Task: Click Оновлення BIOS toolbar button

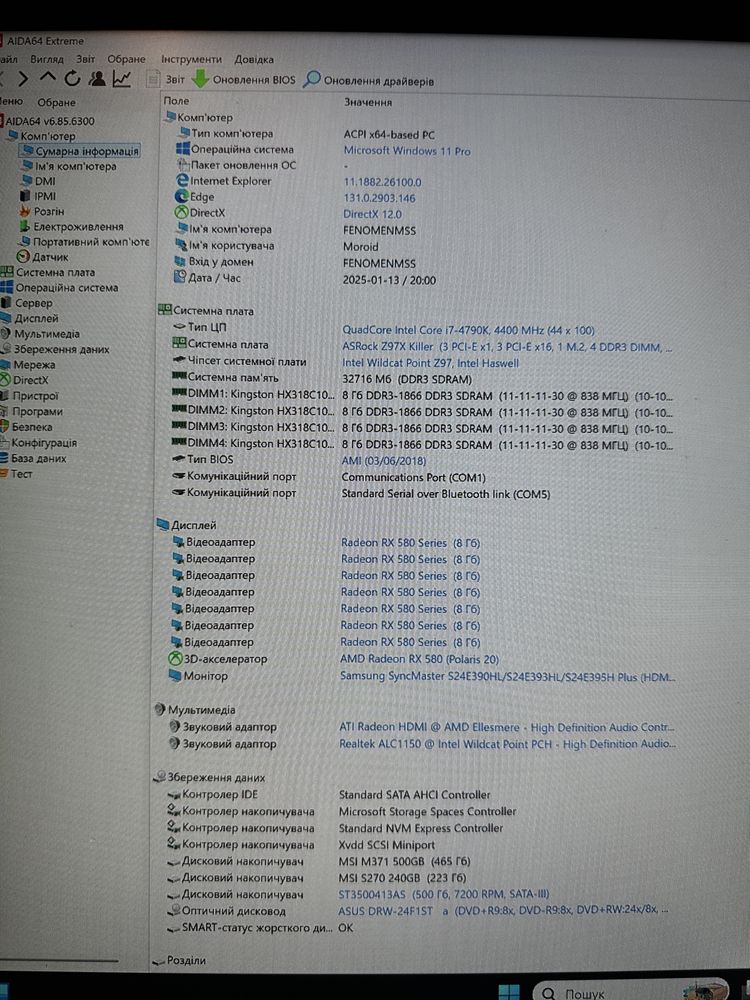Action: point(244,80)
